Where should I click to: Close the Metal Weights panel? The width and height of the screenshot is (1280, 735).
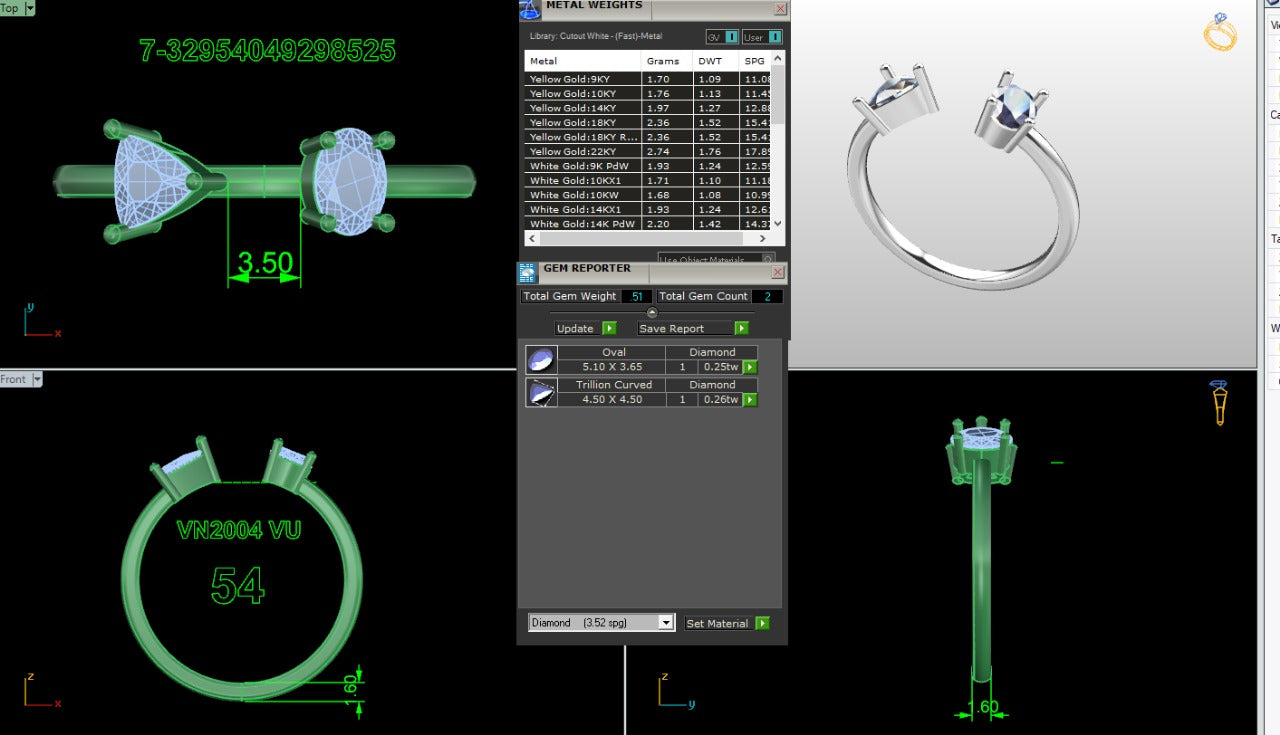780,9
